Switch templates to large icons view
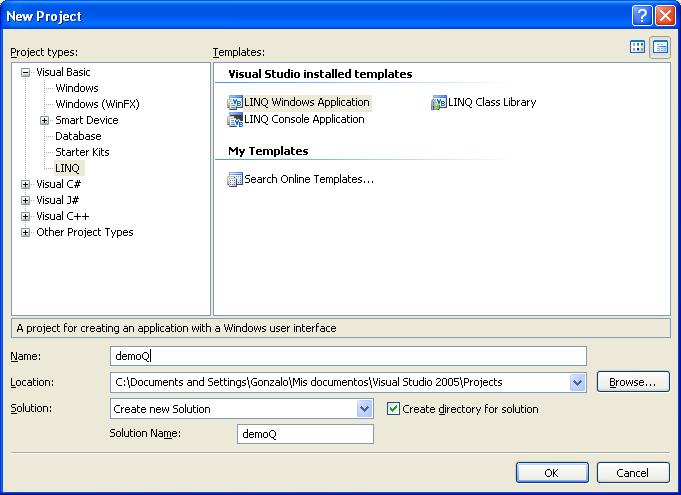The width and height of the screenshot is (681, 495). click(637, 46)
